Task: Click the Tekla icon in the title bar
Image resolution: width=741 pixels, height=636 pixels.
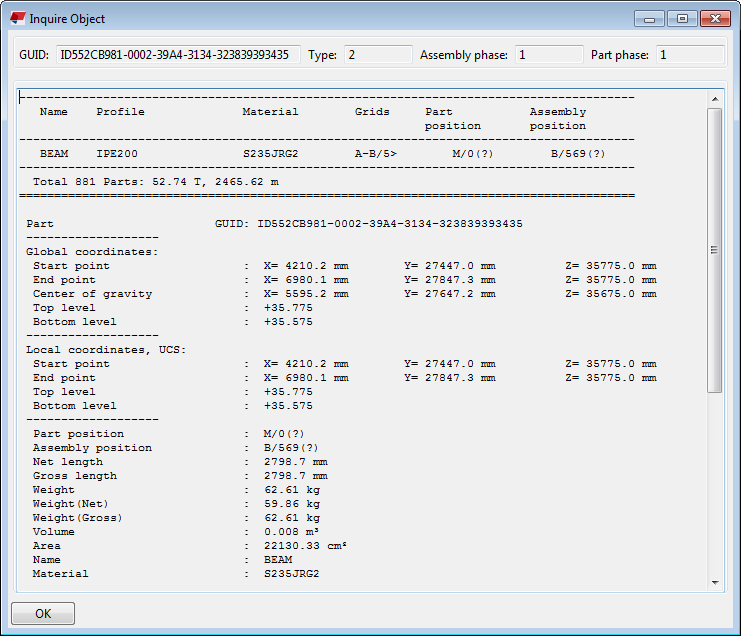Action: tap(18, 19)
